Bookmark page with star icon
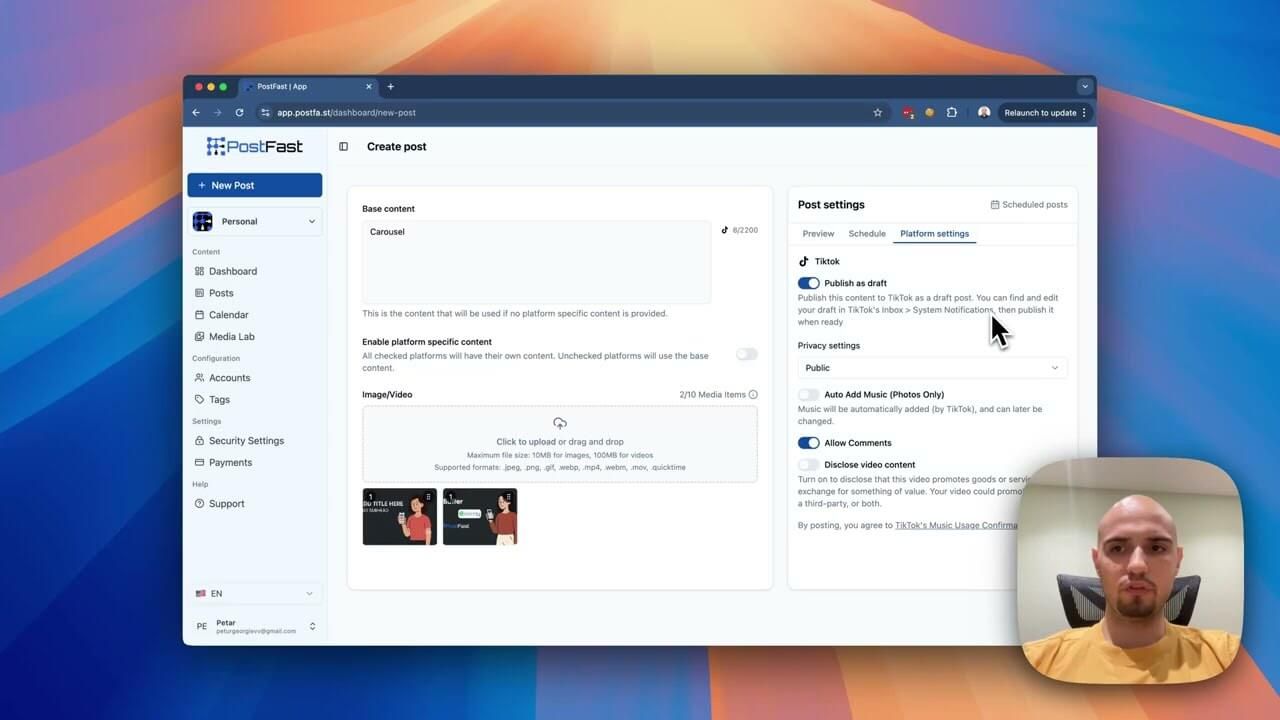This screenshot has height=720, width=1280. pyautogui.click(x=877, y=113)
